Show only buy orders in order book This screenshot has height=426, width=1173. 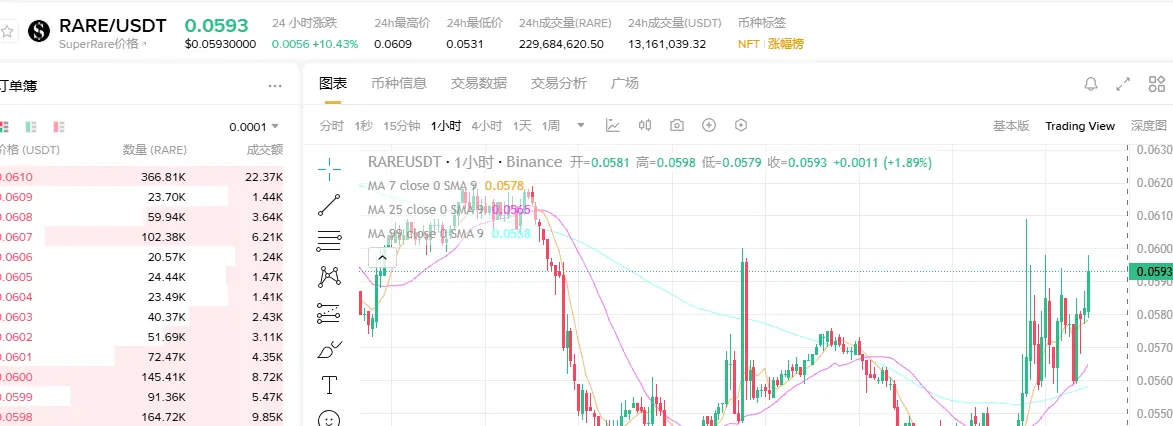[x=31, y=127]
